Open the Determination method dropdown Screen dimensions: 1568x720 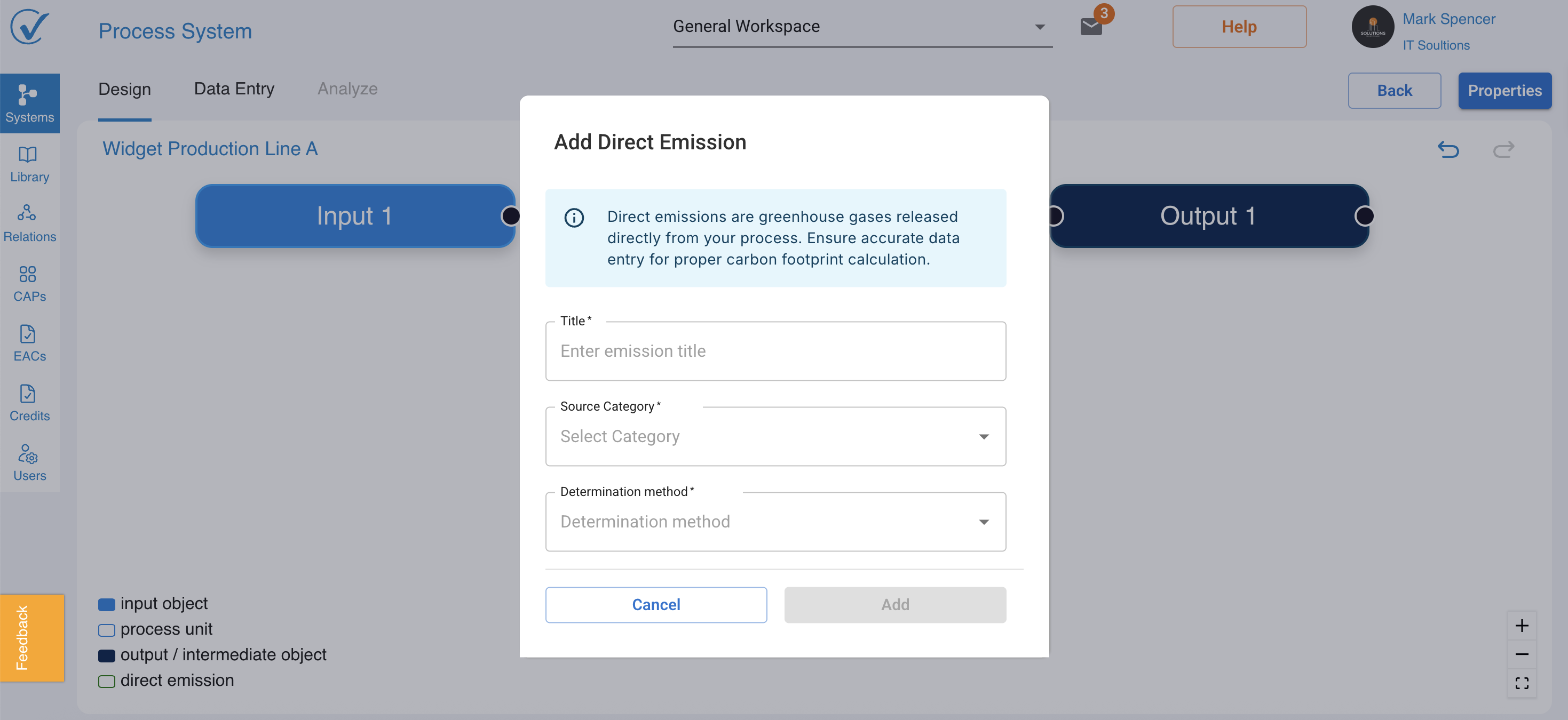coord(775,522)
